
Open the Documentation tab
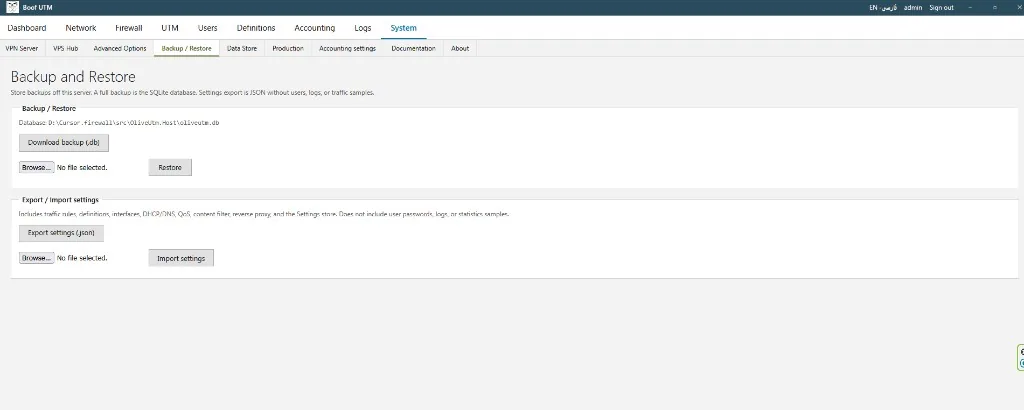pyautogui.click(x=413, y=48)
